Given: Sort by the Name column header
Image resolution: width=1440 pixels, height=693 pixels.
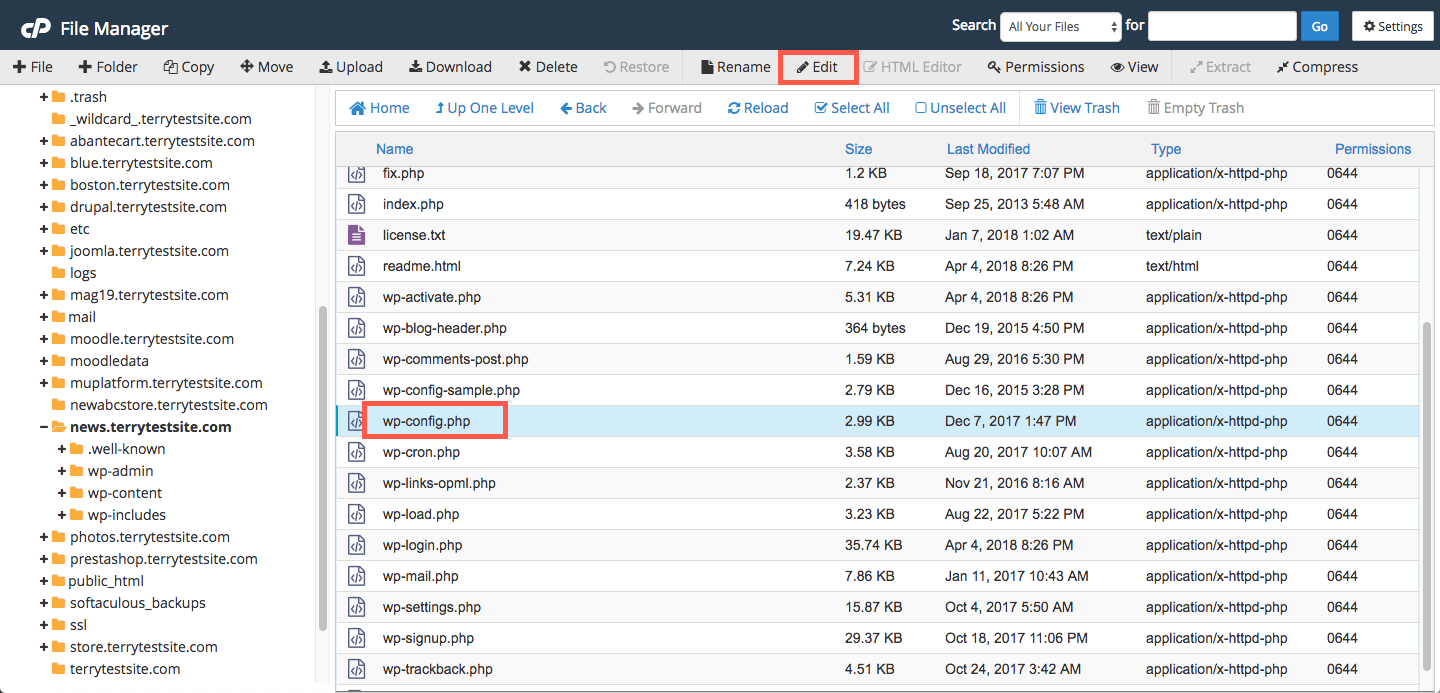Looking at the screenshot, I should [395, 149].
